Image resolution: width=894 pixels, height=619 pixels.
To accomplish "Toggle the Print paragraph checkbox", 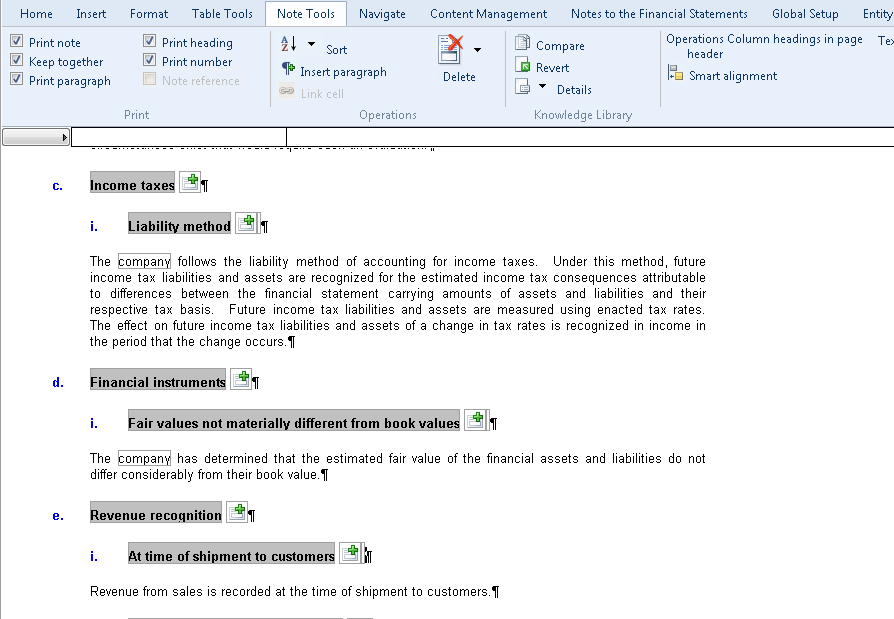I will (17, 79).
